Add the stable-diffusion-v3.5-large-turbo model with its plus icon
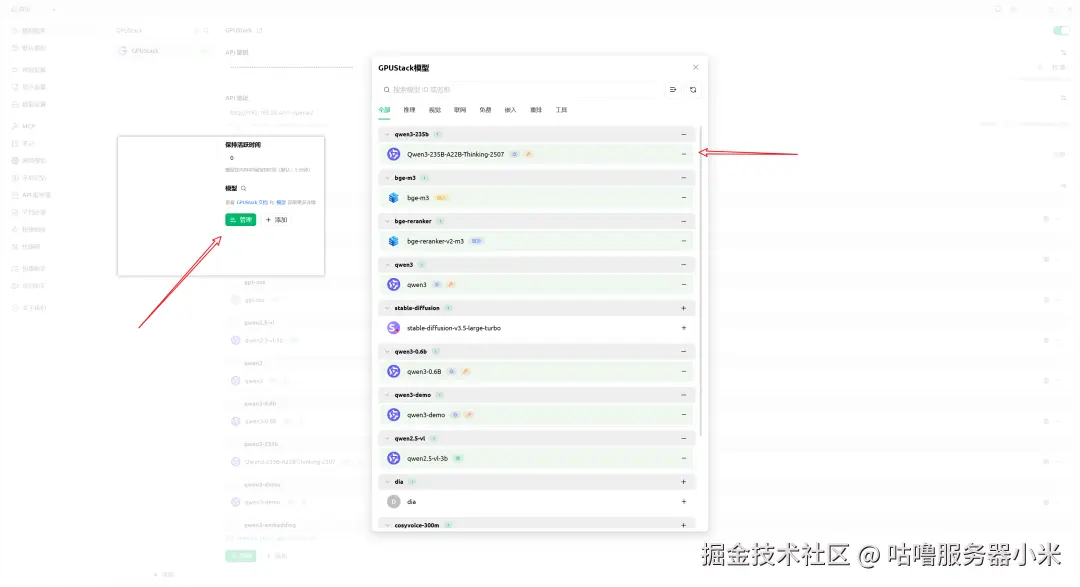1080x587 pixels. tap(684, 328)
